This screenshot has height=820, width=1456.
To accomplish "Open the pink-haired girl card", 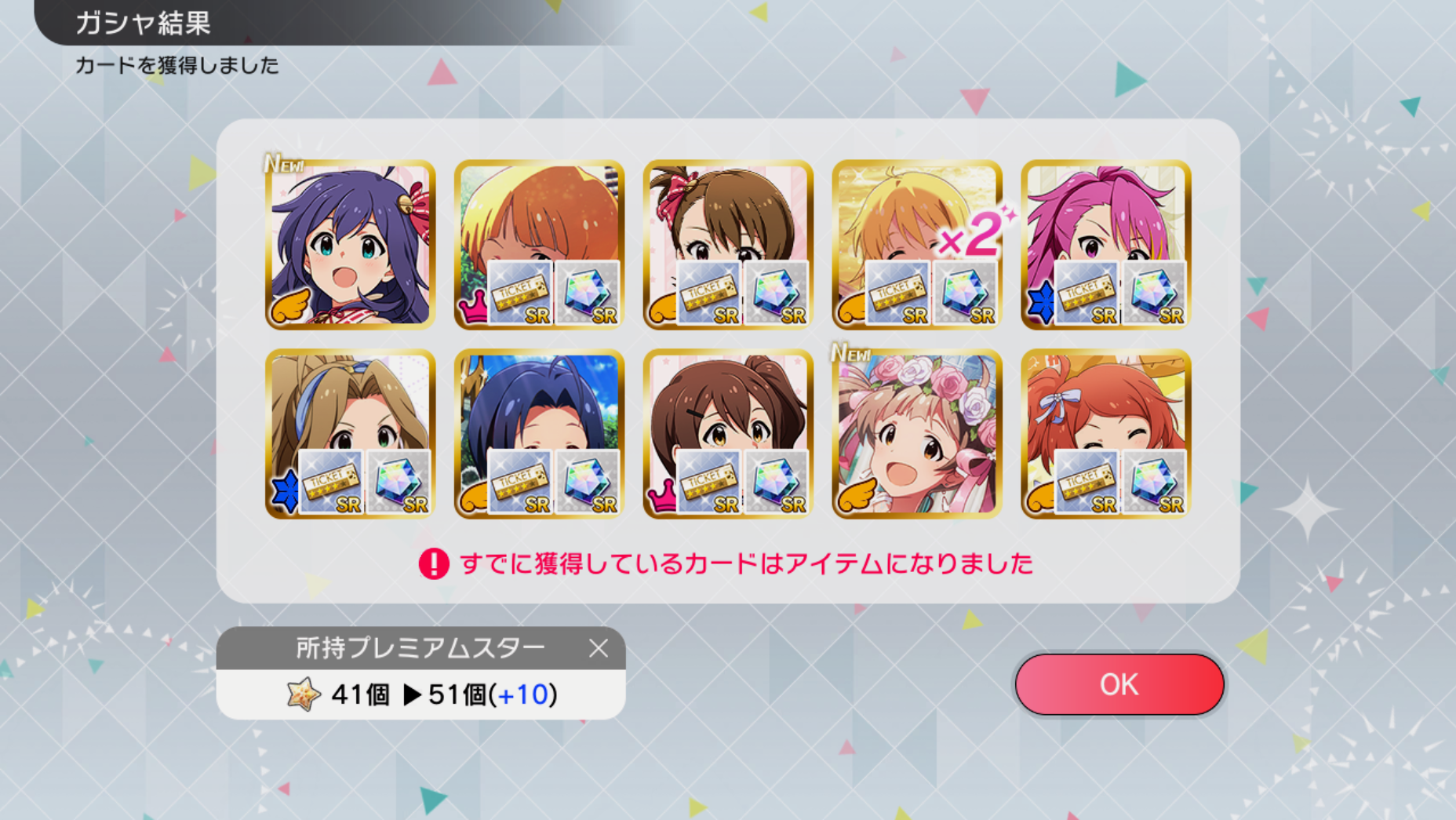I will (x=1105, y=244).
